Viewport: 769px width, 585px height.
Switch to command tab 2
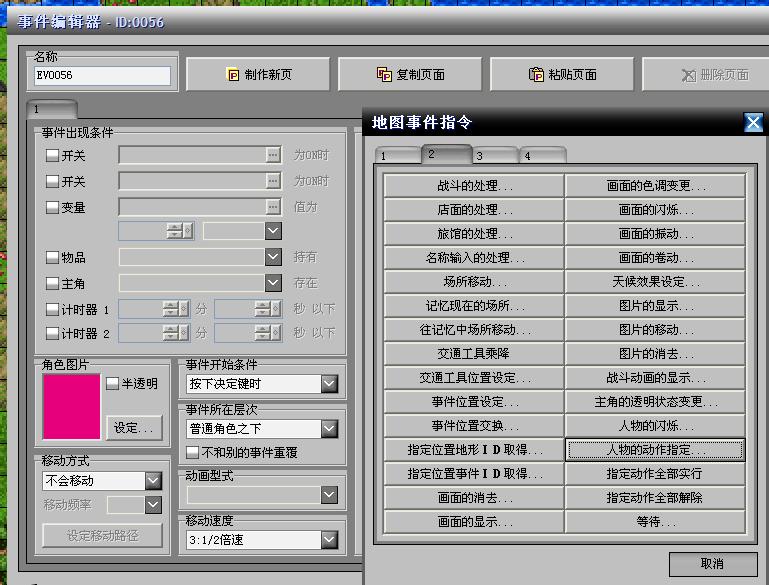click(446, 154)
